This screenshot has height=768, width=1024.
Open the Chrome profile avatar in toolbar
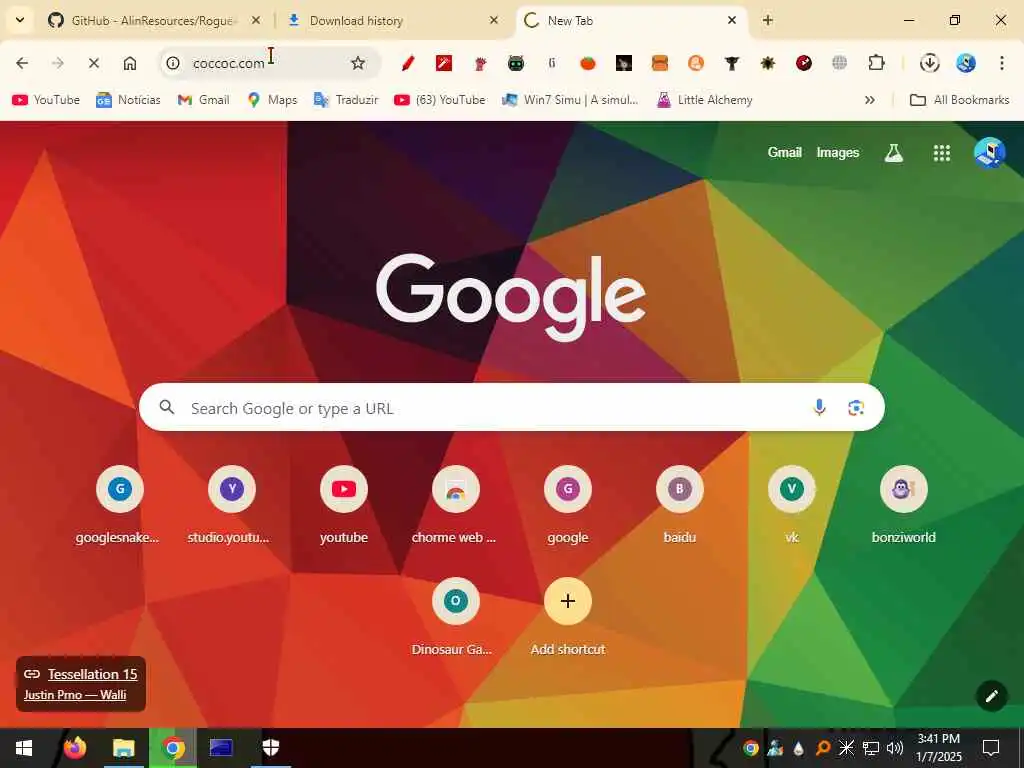(966, 63)
